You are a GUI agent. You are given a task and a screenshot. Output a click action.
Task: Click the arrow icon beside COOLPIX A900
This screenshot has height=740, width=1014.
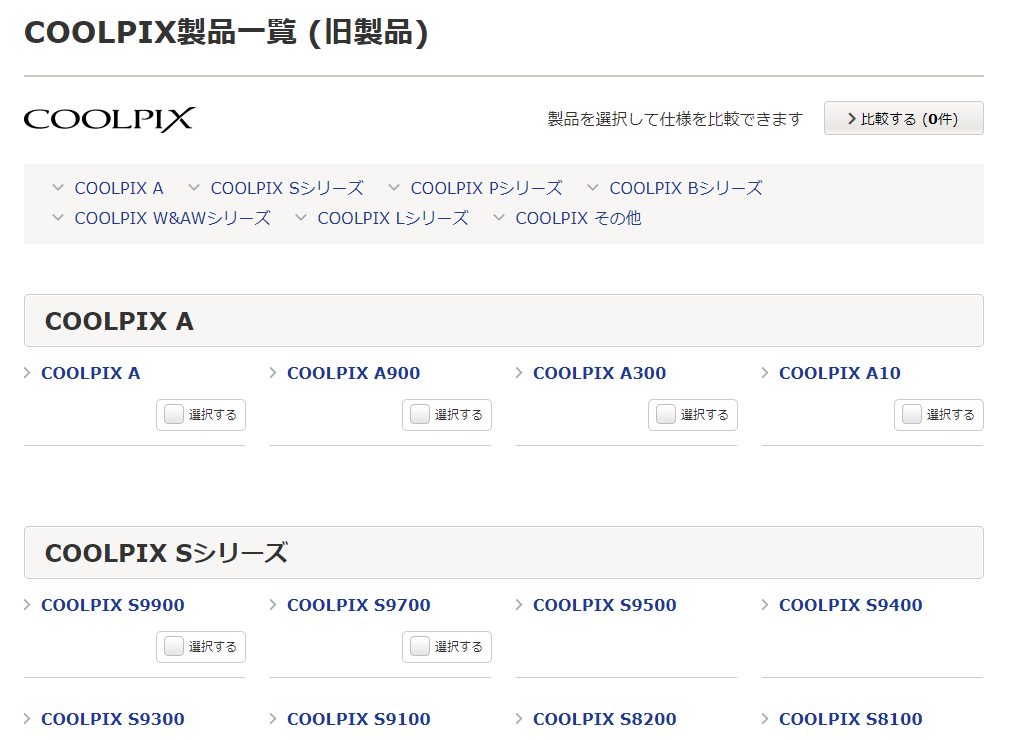[x=273, y=373]
